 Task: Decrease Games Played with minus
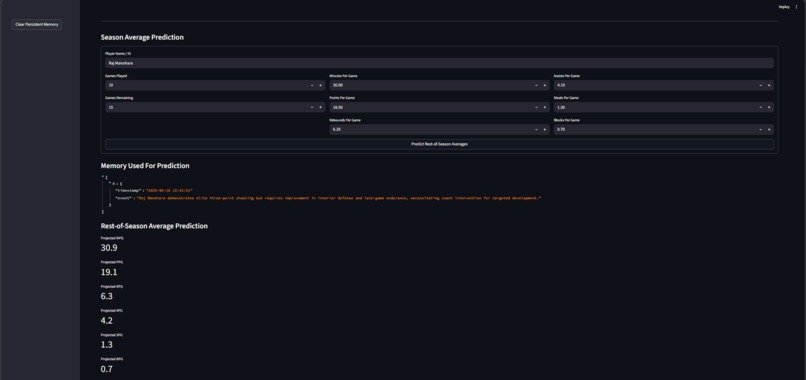[312, 85]
